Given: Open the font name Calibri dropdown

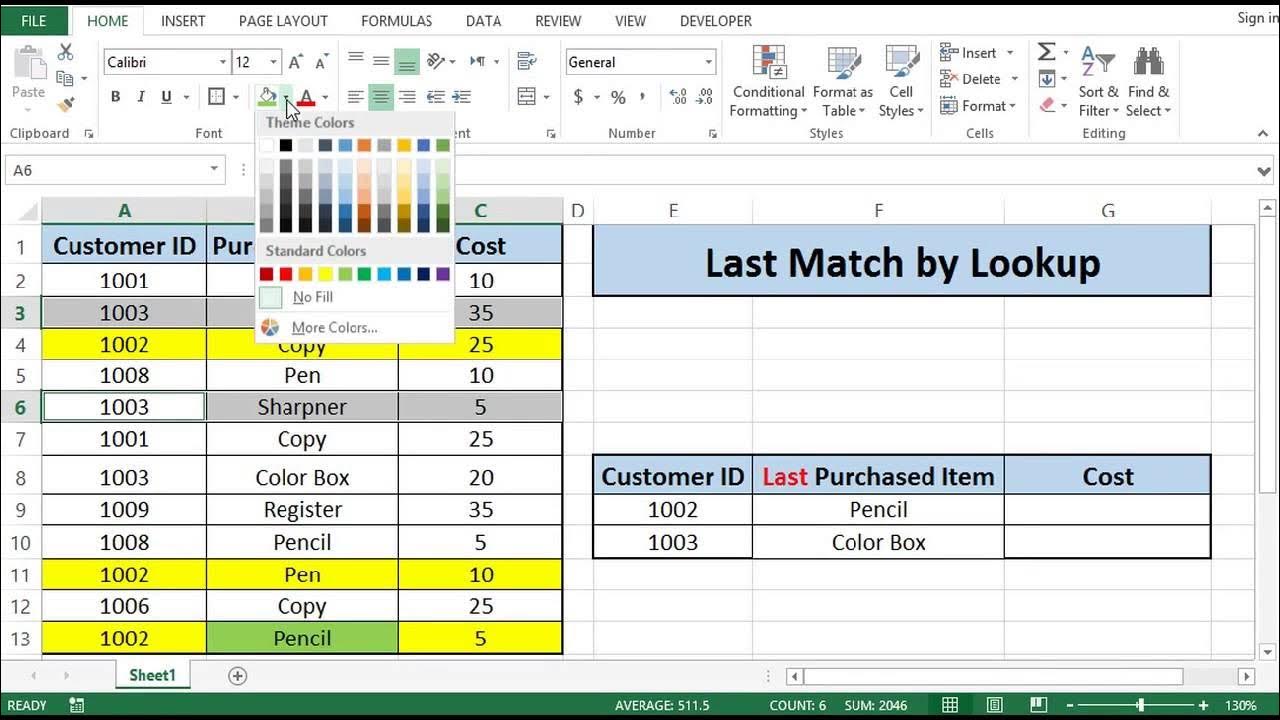Looking at the screenshot, I should (x=222, y=62).
